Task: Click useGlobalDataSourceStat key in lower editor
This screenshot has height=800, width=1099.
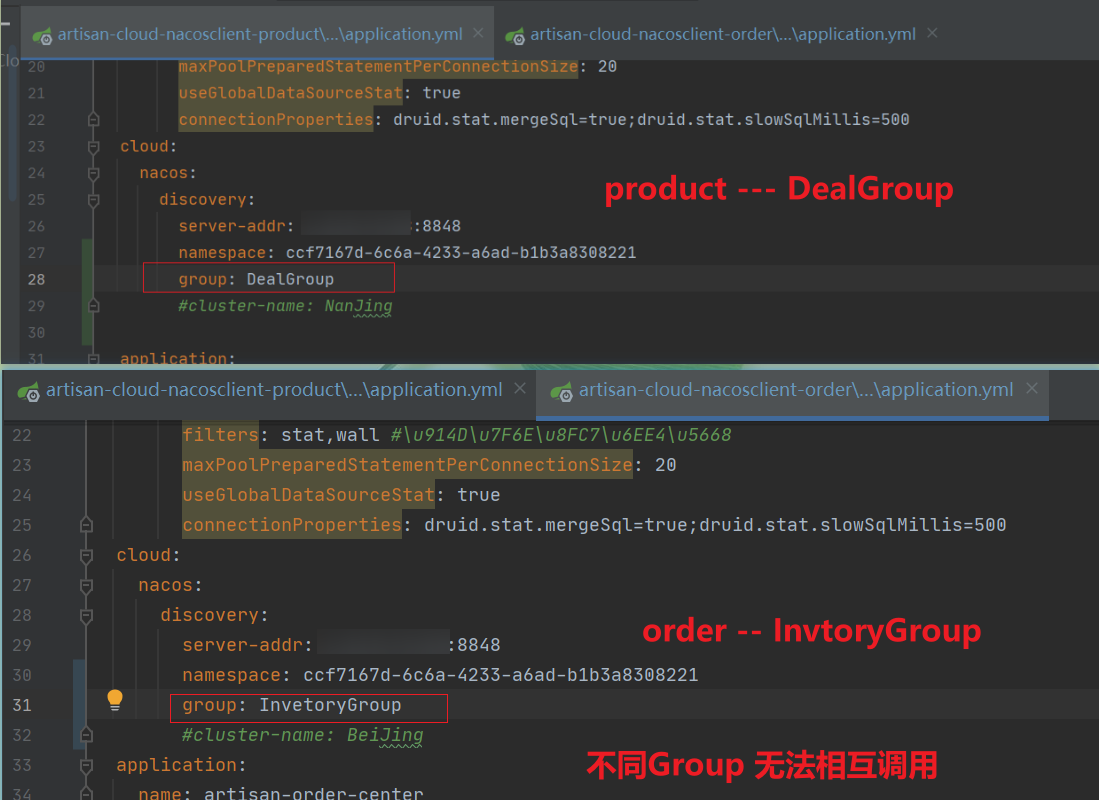Action: point(309,495)
